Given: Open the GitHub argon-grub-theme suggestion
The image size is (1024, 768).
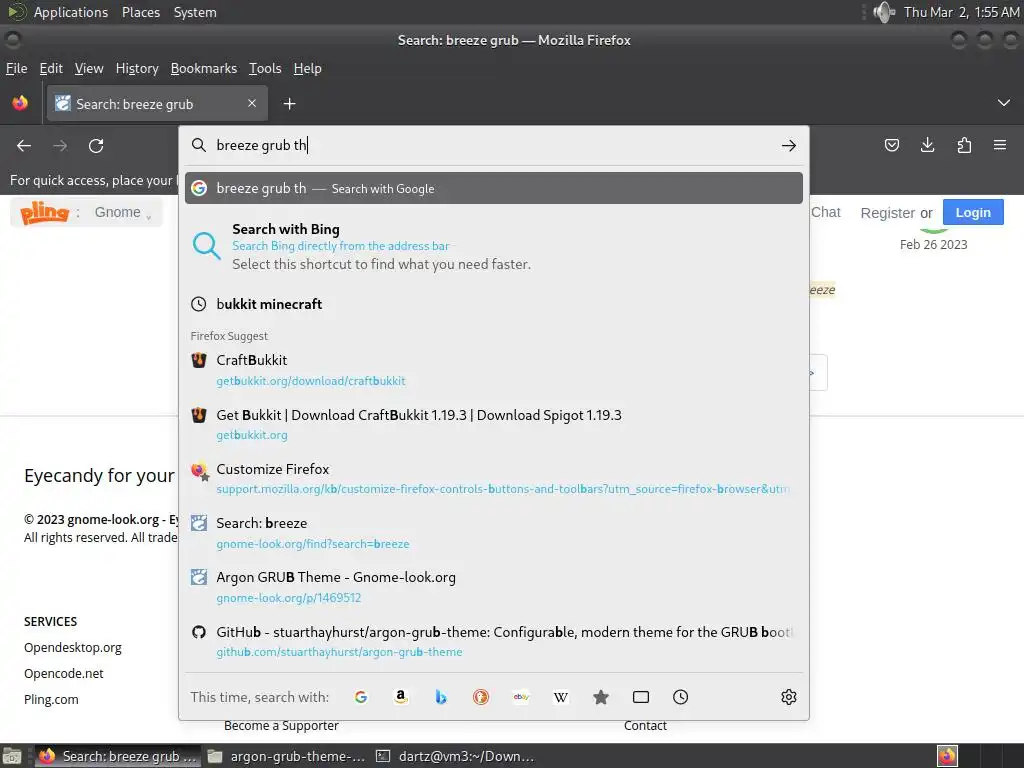Looking at the screenshot, I should (x=494, y=641).
